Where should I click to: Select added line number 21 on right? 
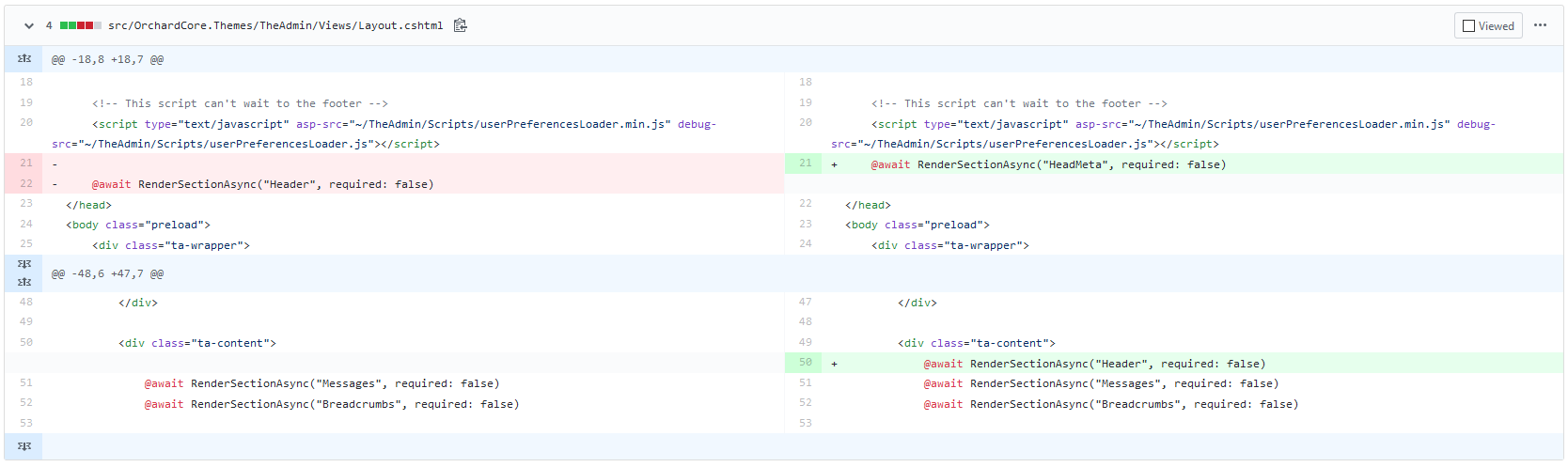coord(806,163)
